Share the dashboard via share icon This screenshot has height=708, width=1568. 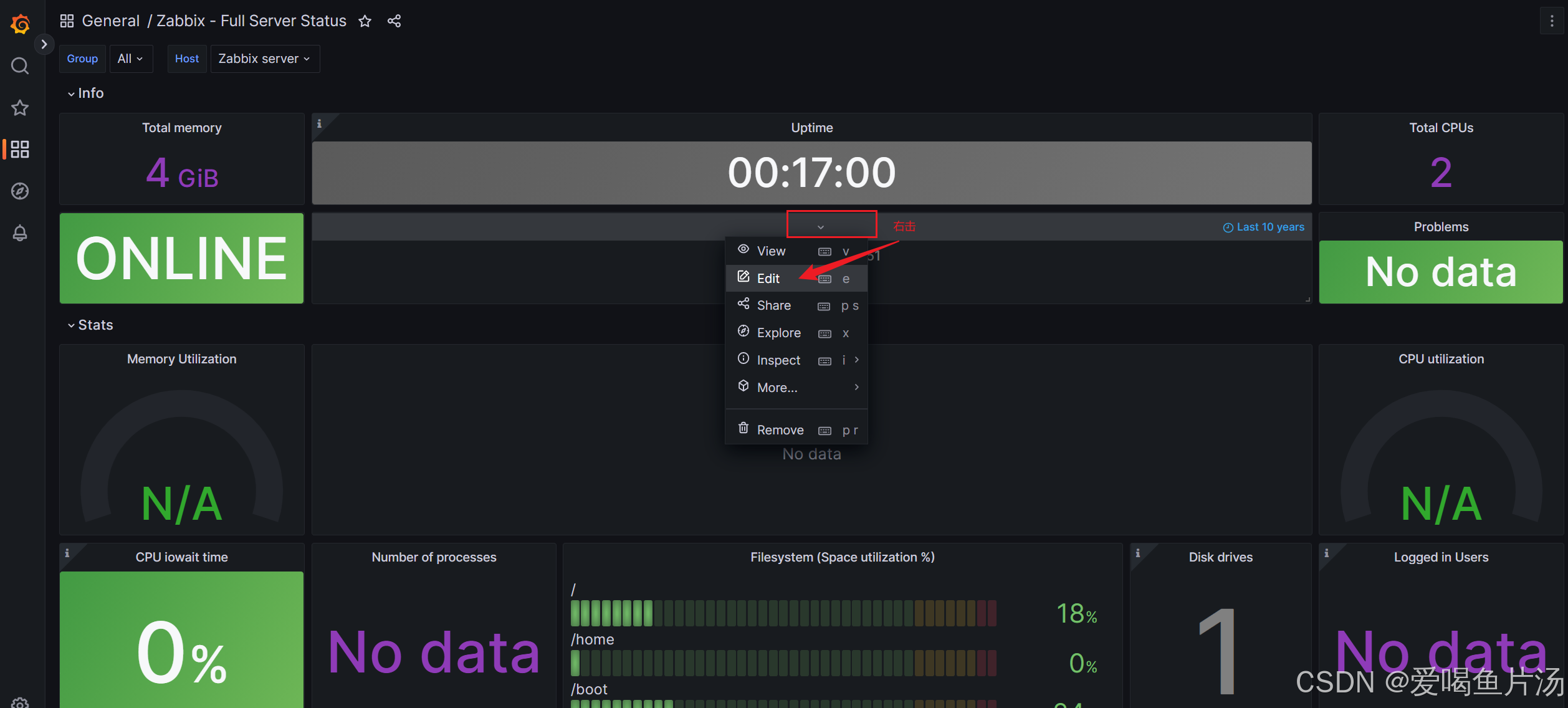(394, 21)
